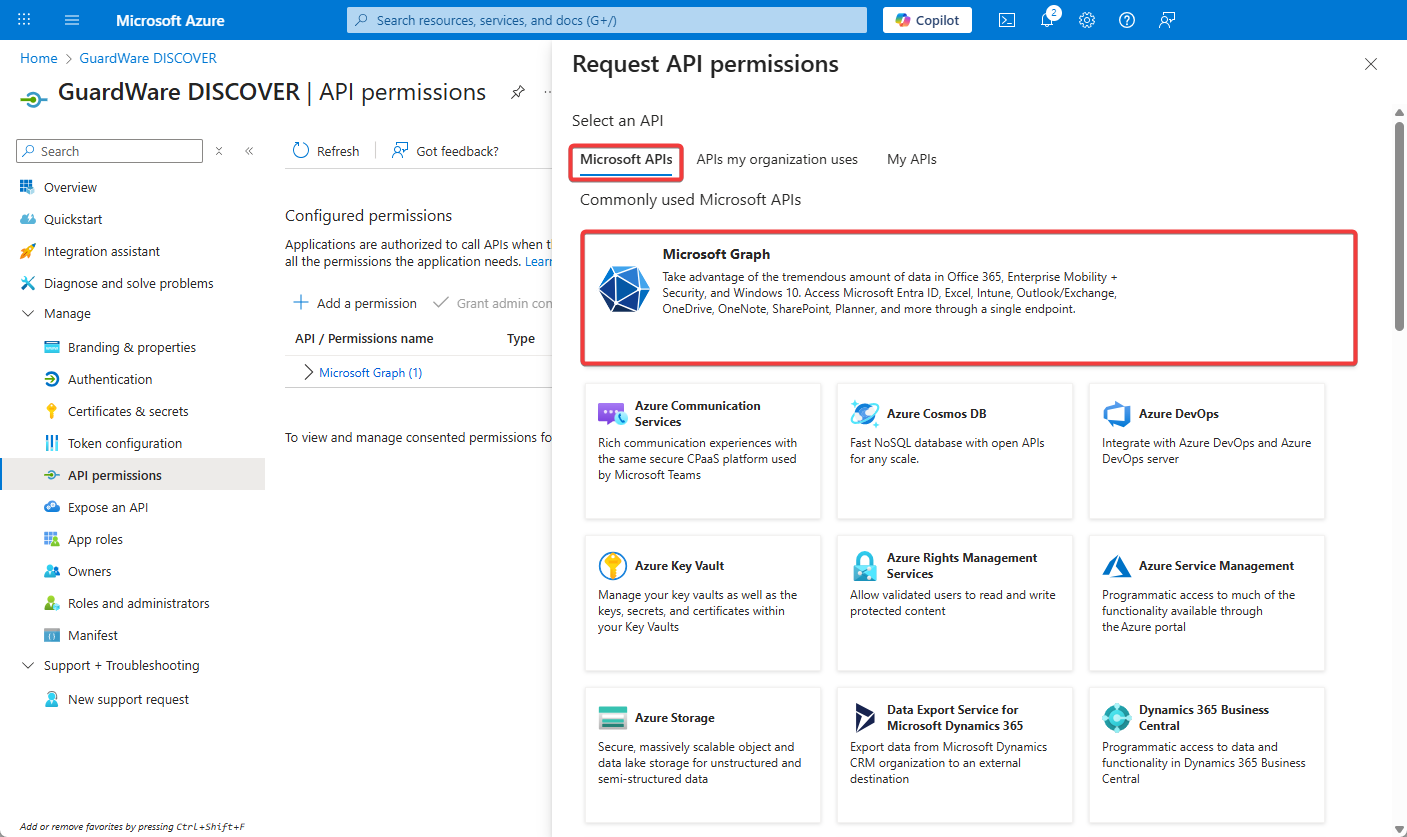Viewport: 1407px width, 837px height.
Task: Switch to APIs my organization uses tab
Action: point(777,159)
